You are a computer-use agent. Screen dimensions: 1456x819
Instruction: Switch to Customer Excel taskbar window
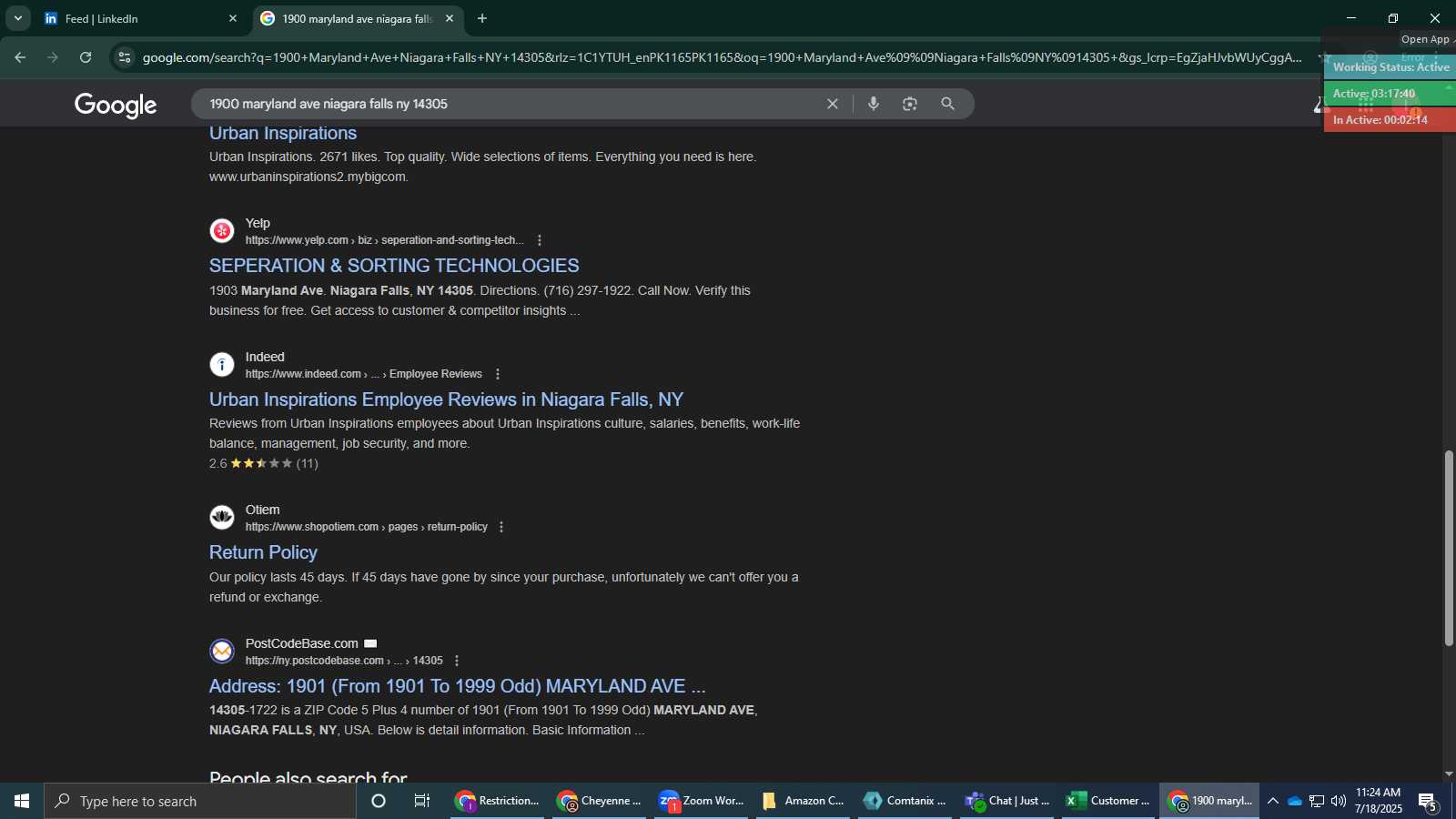click(x=1108, y=801)
